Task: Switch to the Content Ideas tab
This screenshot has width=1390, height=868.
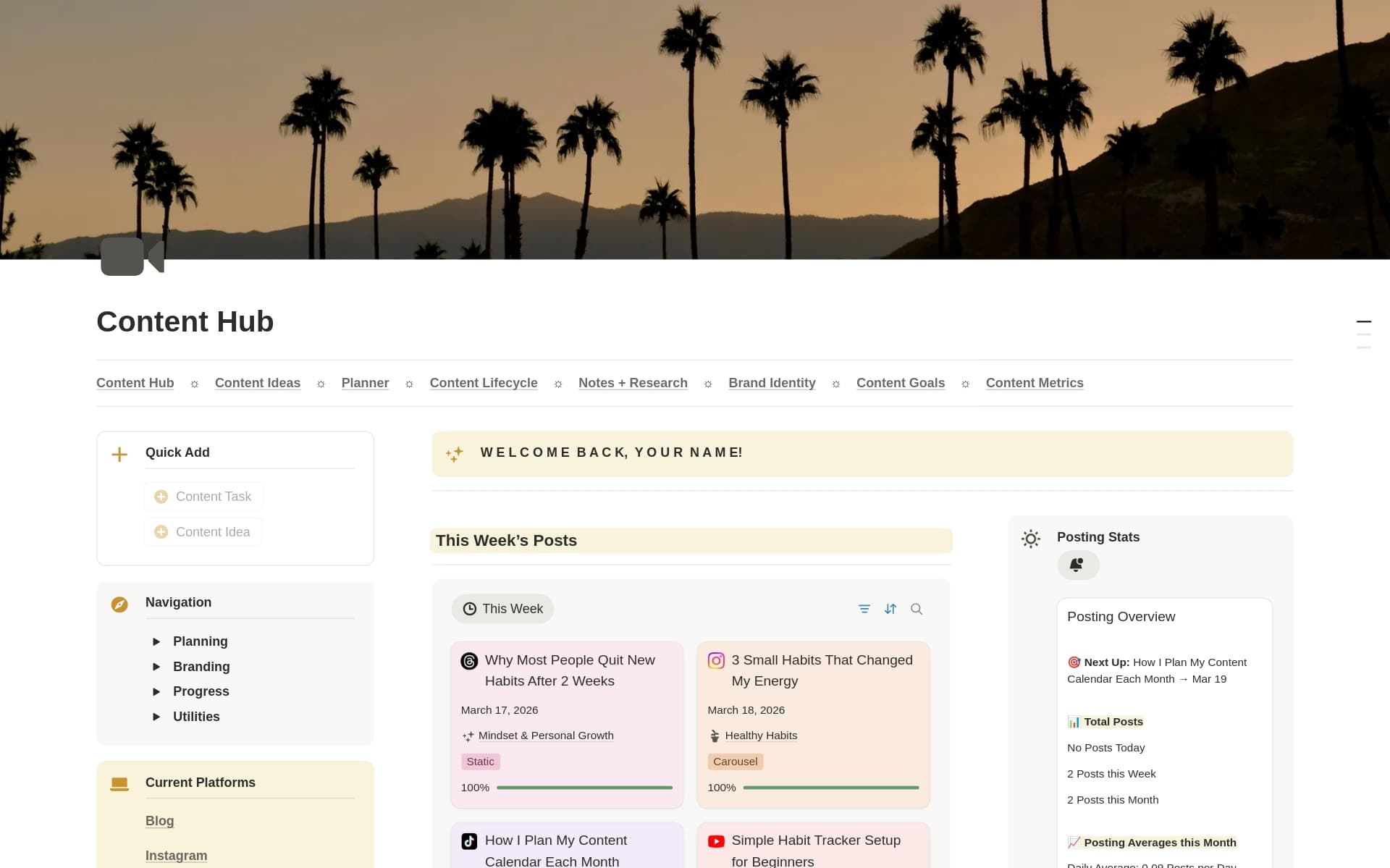Action: pyautogui.click(x=257, y=383)
